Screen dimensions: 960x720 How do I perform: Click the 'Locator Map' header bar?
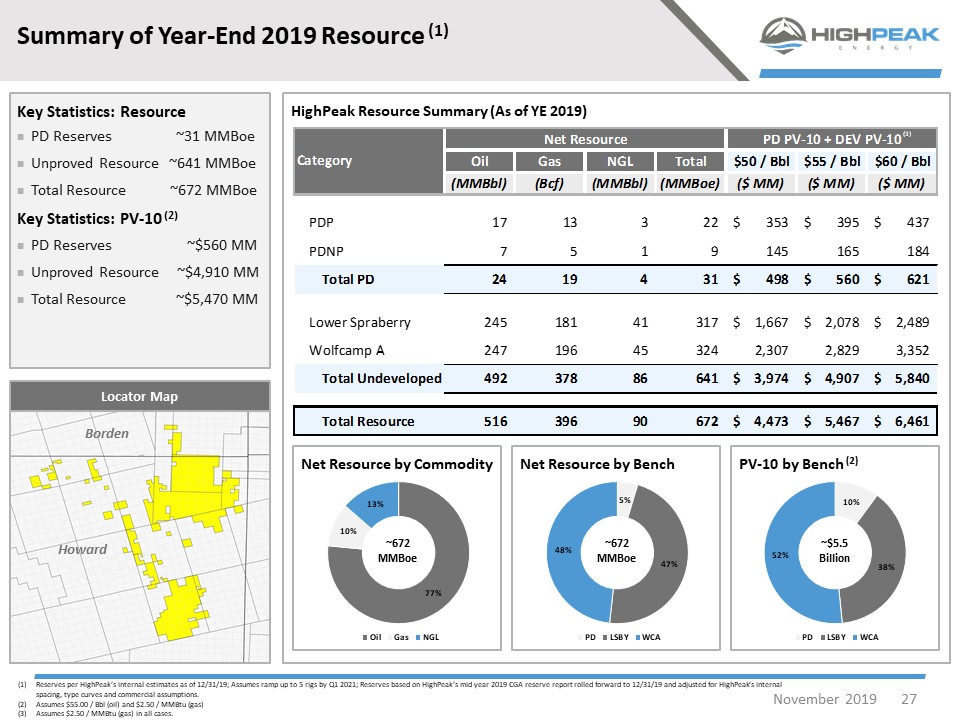(x=140, y=396)
